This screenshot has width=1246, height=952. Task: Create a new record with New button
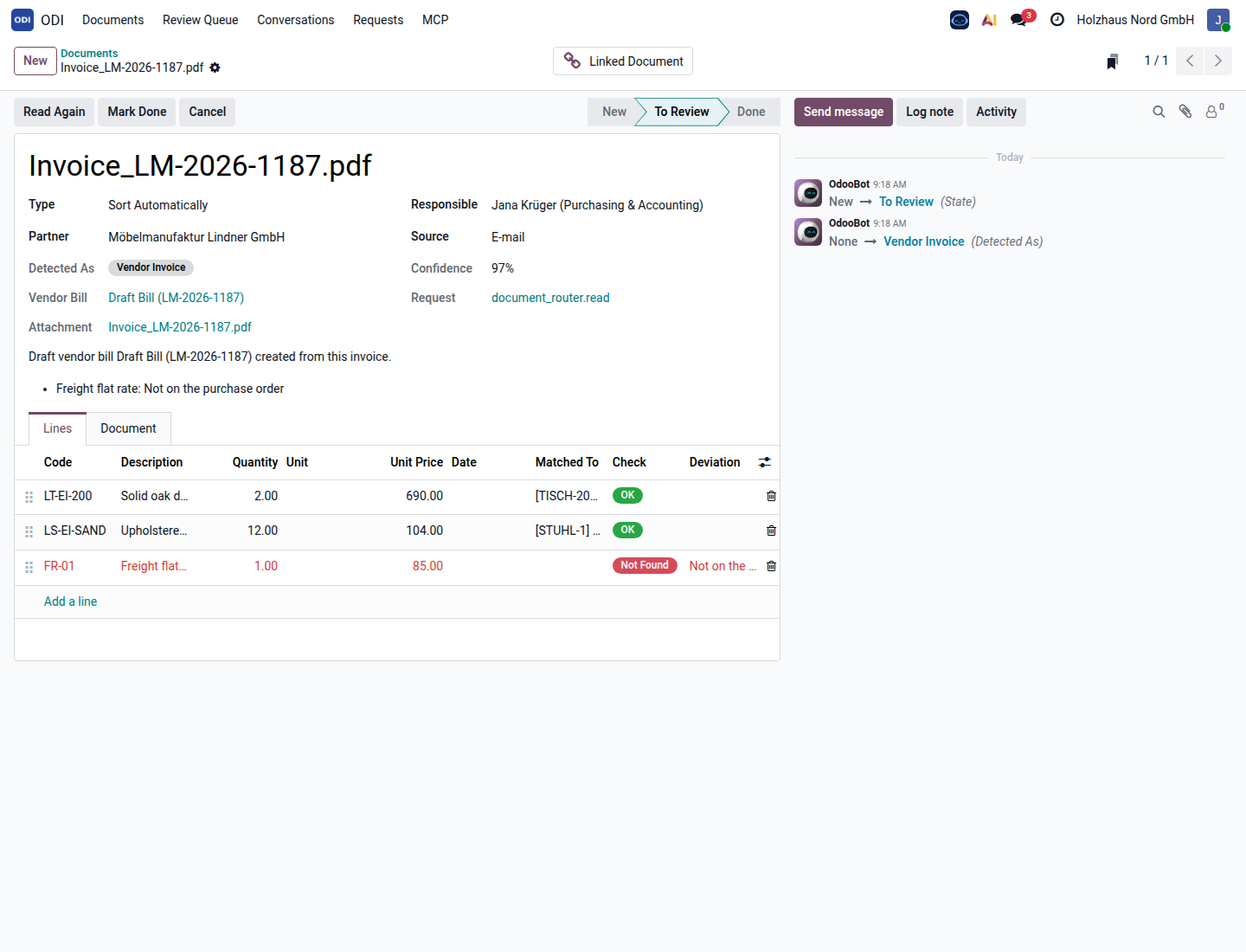[35, 61]
